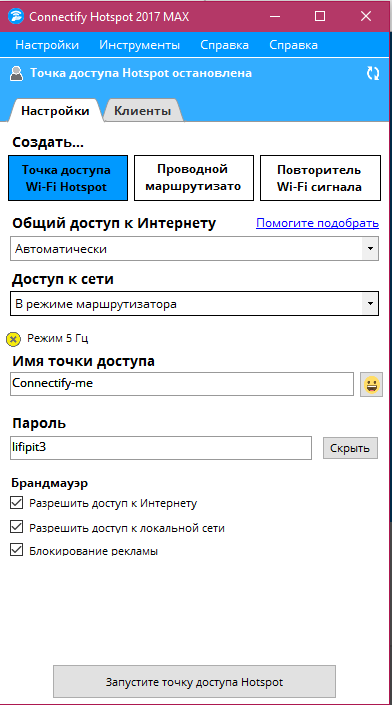The image size is (392, 705).
Task: Switch to the Клиенты tab
Action: tap(143, 111)
